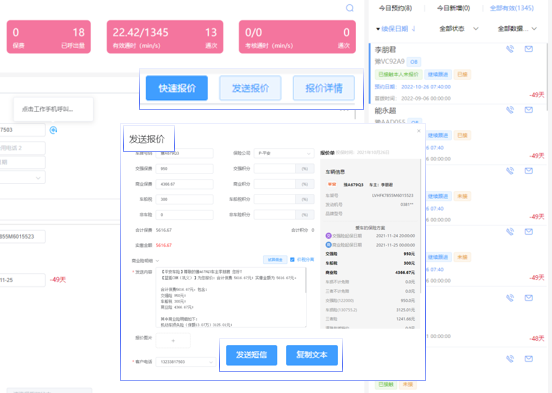Open envelope icon in 能永超 row

[x=528, y=110]
